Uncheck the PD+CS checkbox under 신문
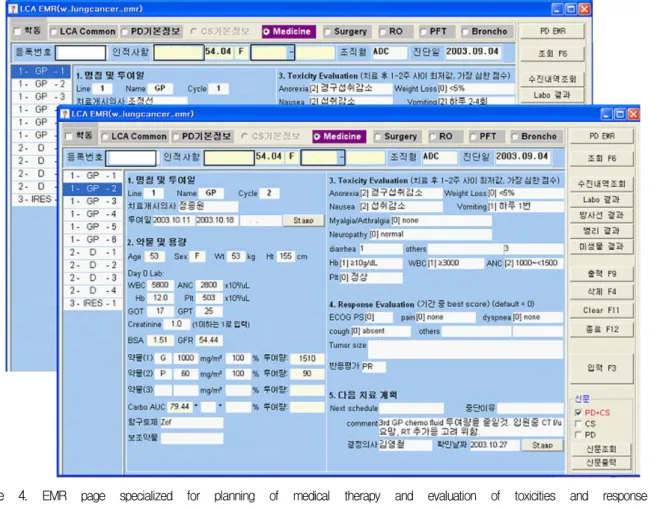 (579, 413)
